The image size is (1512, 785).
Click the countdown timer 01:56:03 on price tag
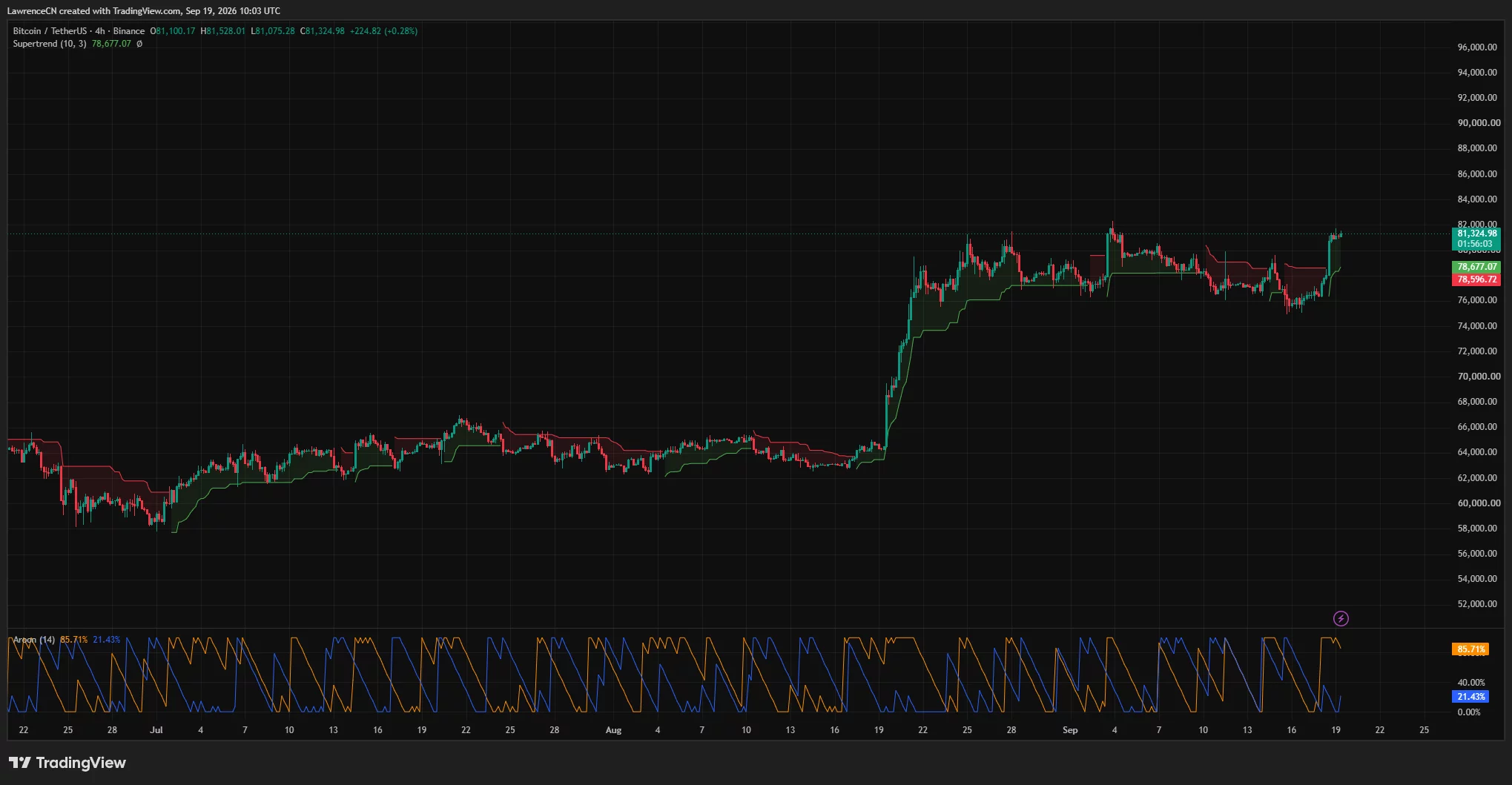[1475, 244]
